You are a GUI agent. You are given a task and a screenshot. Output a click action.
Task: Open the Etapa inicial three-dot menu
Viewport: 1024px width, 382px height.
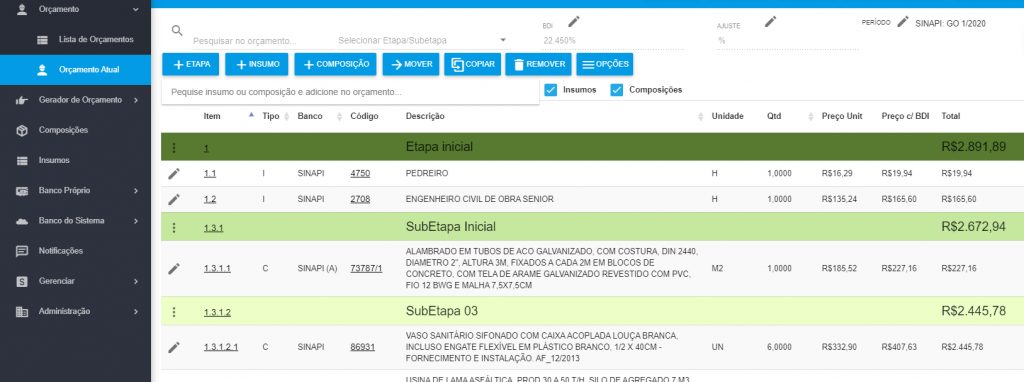click(174, 148)
